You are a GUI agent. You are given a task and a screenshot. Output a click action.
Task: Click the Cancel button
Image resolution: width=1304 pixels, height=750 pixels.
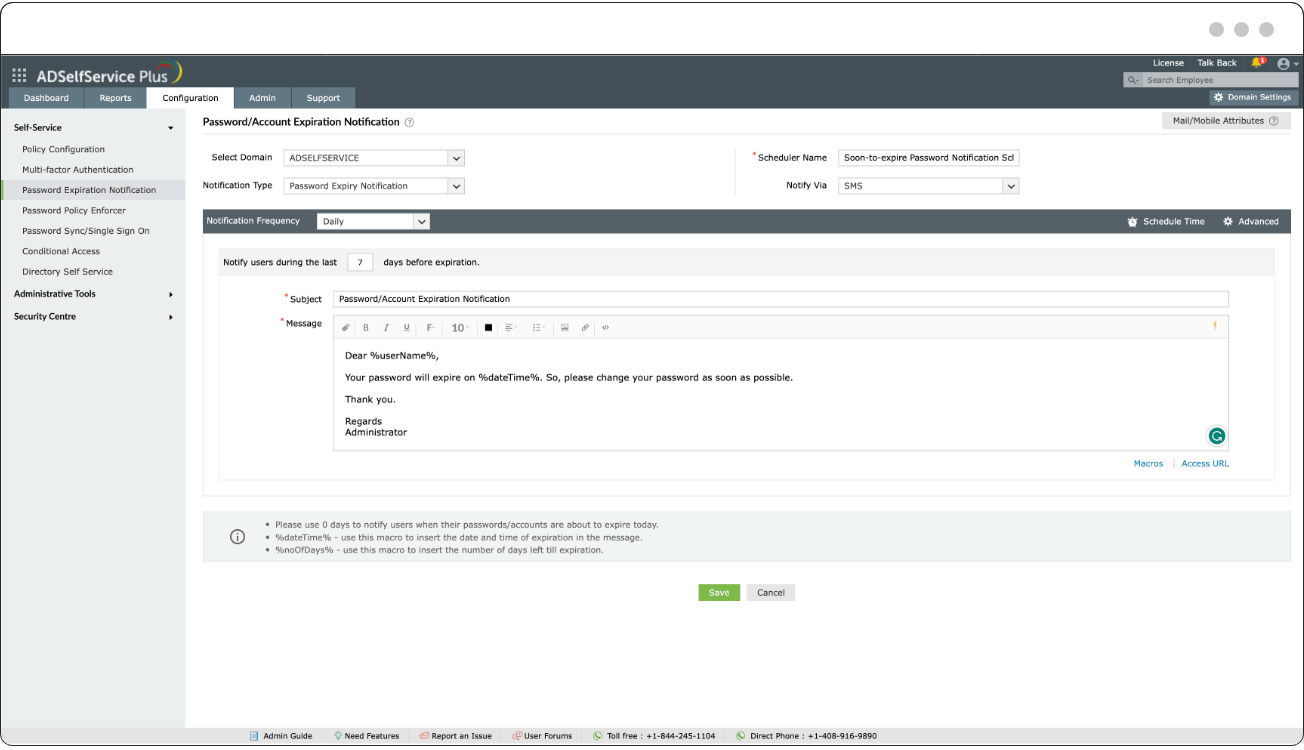pyautogui.click(x=771, y=593)
